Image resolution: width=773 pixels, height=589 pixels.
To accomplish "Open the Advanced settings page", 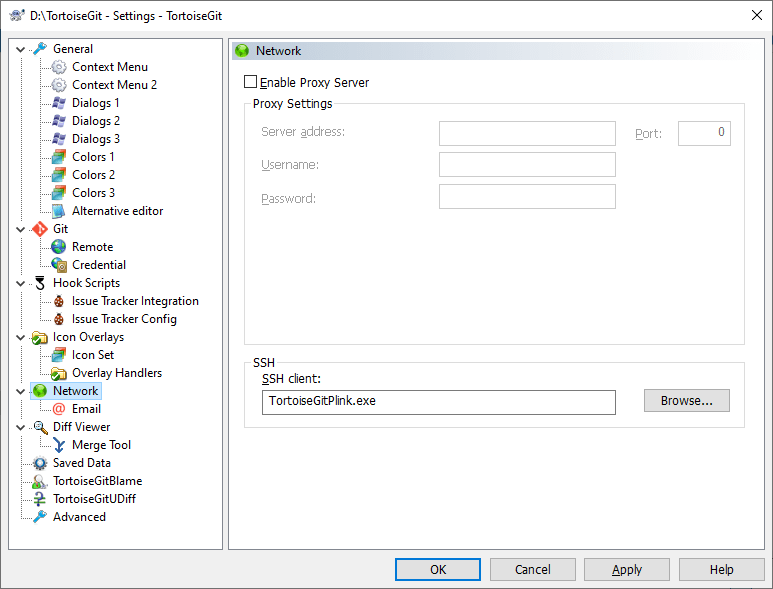I will 79,517.
